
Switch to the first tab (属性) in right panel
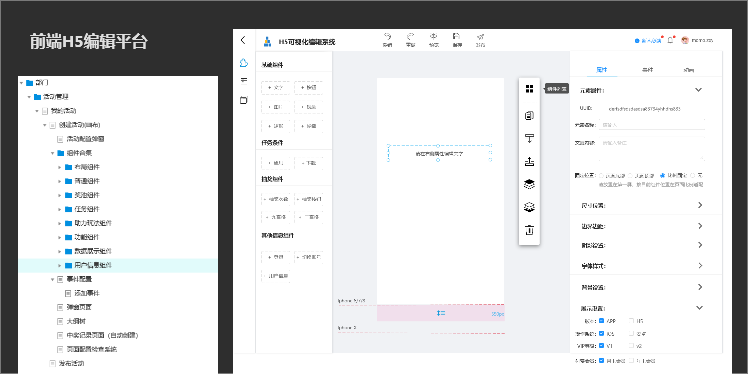click(602, 70)
